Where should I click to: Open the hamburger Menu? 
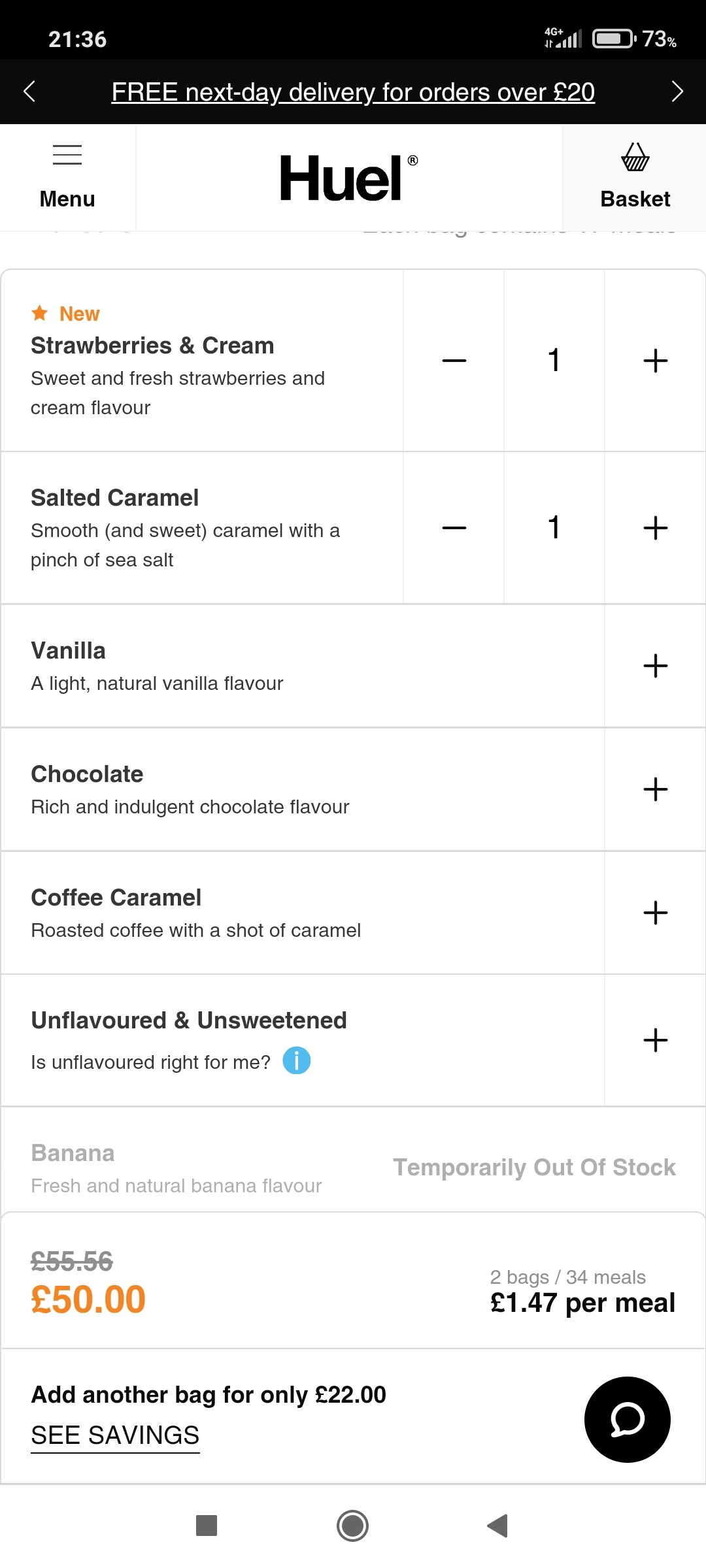point(67,177)
